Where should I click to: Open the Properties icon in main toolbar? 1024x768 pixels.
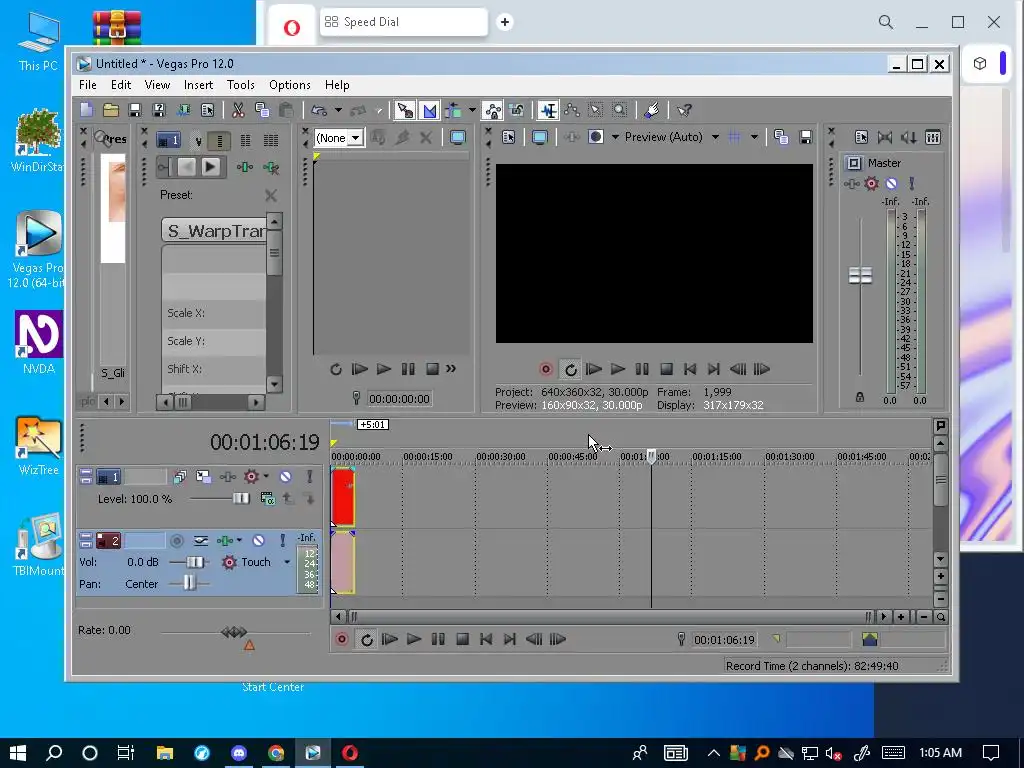208,110
